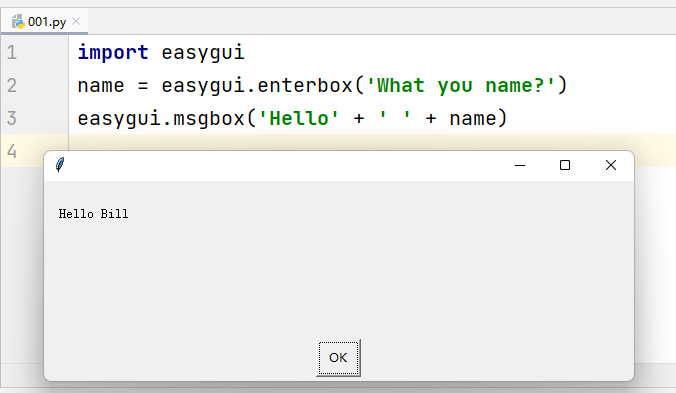Click the 'Hello Bill' message text

pos(94,214)
